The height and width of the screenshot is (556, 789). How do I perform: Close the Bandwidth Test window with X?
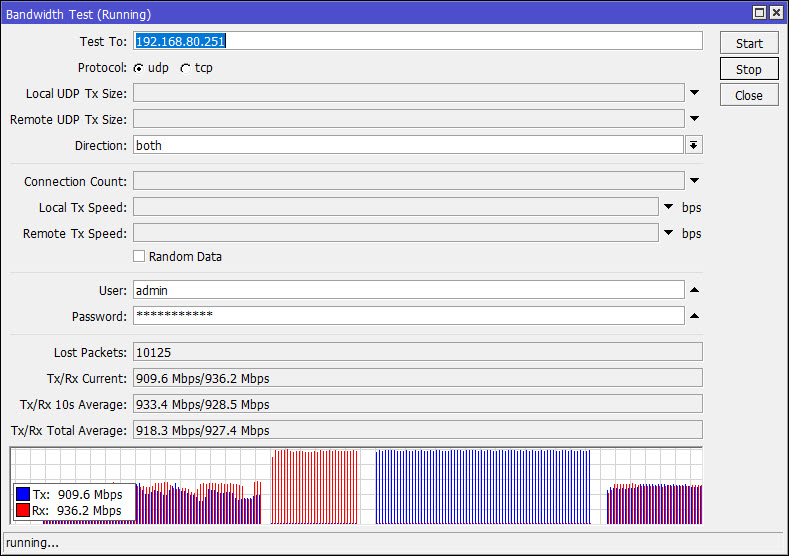point(776,13)
